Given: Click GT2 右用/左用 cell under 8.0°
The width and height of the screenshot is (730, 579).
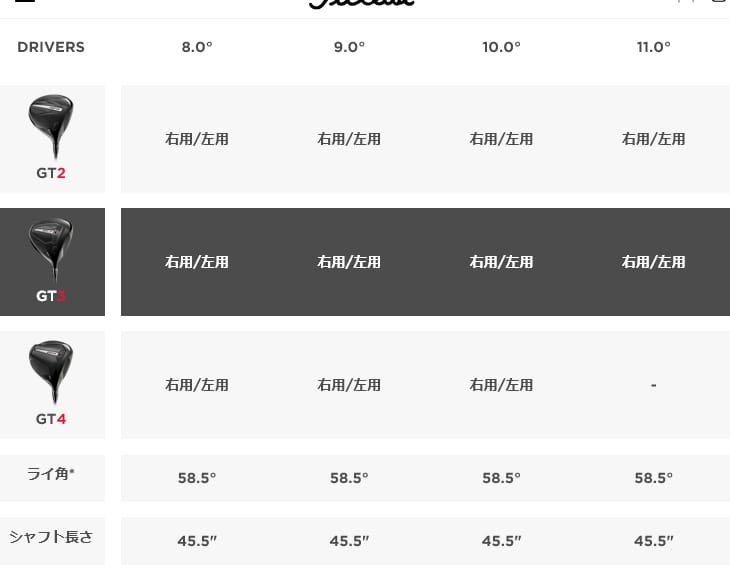Looking at the screenshot, I should pos(197,139).
